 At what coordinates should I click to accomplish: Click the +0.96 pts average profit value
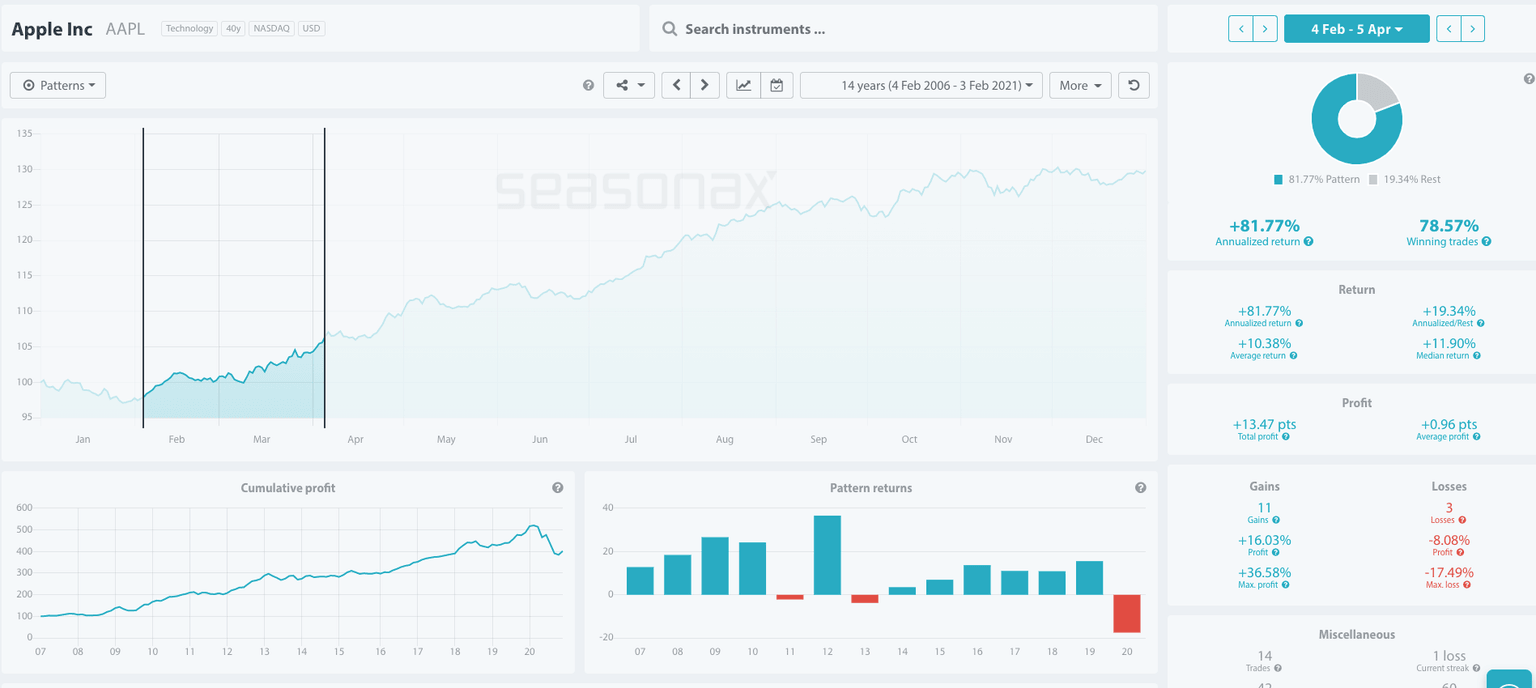(x=1449, y=424)
